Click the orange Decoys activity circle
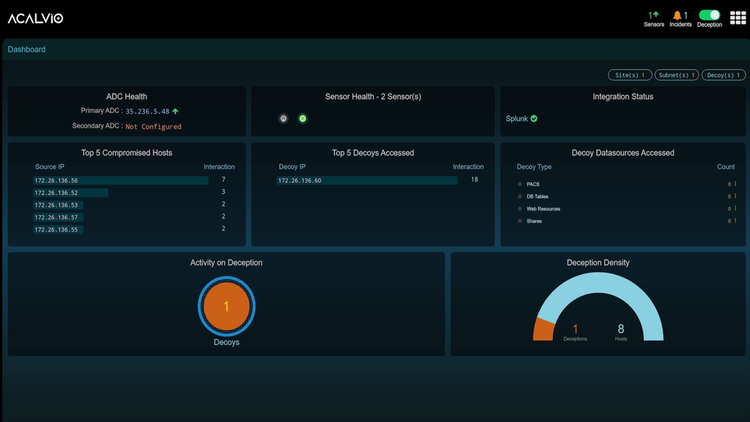The image size is (750, 422). point(226,306)
